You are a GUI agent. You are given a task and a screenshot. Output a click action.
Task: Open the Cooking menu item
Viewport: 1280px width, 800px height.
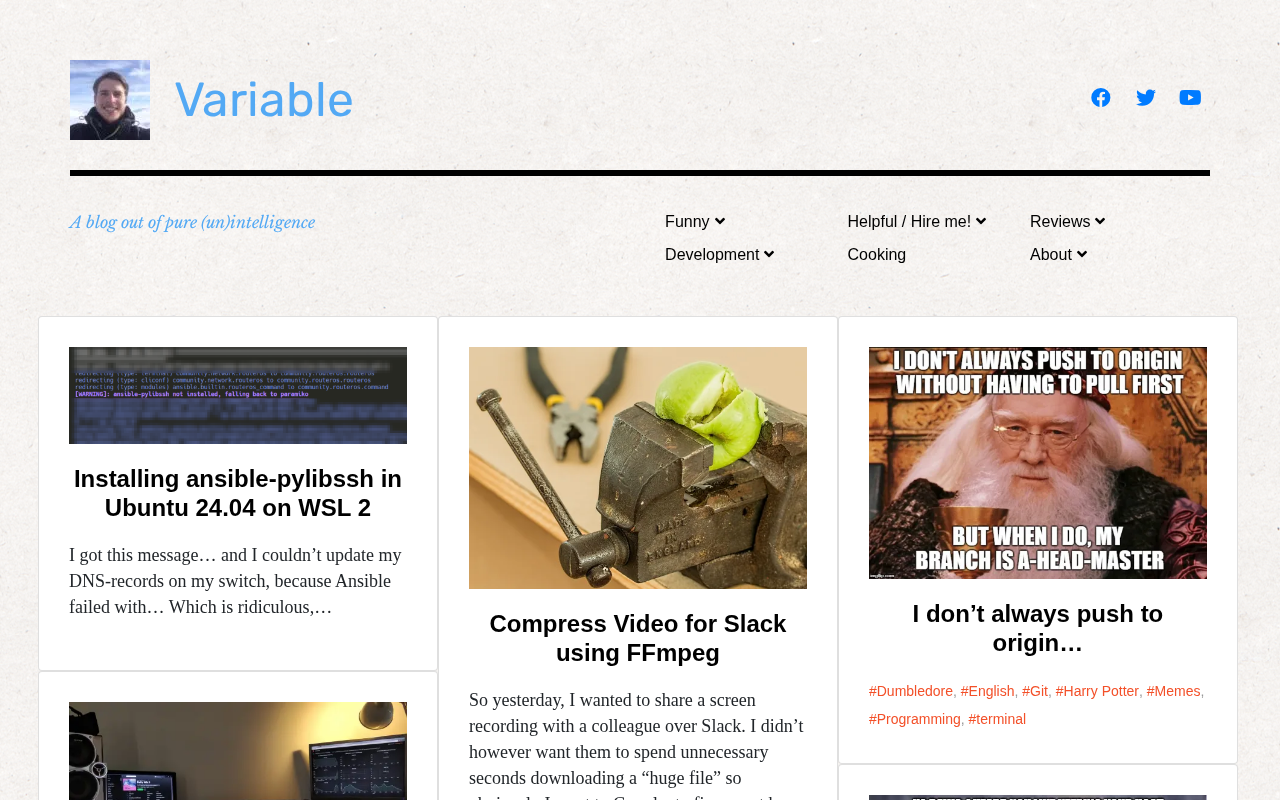(x=877, y=254)
